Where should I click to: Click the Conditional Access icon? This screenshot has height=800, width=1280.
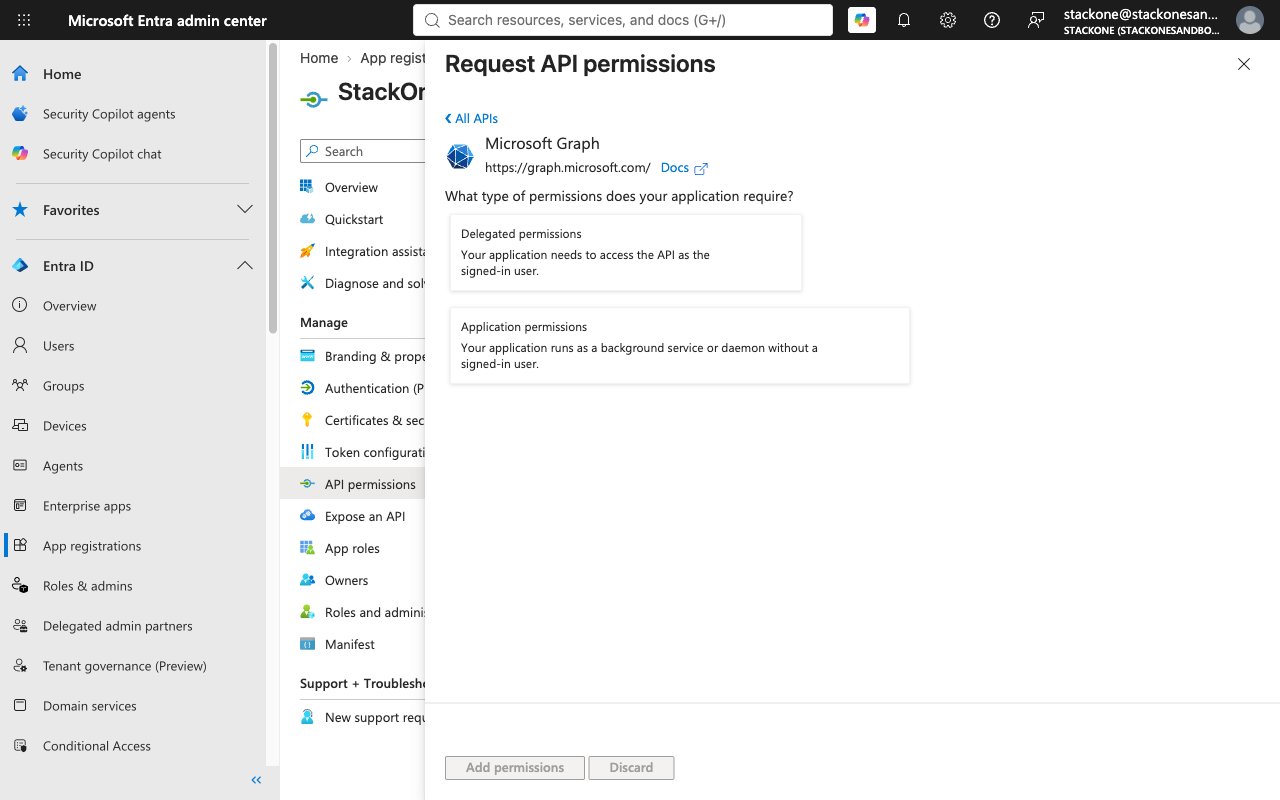(20, 746)
